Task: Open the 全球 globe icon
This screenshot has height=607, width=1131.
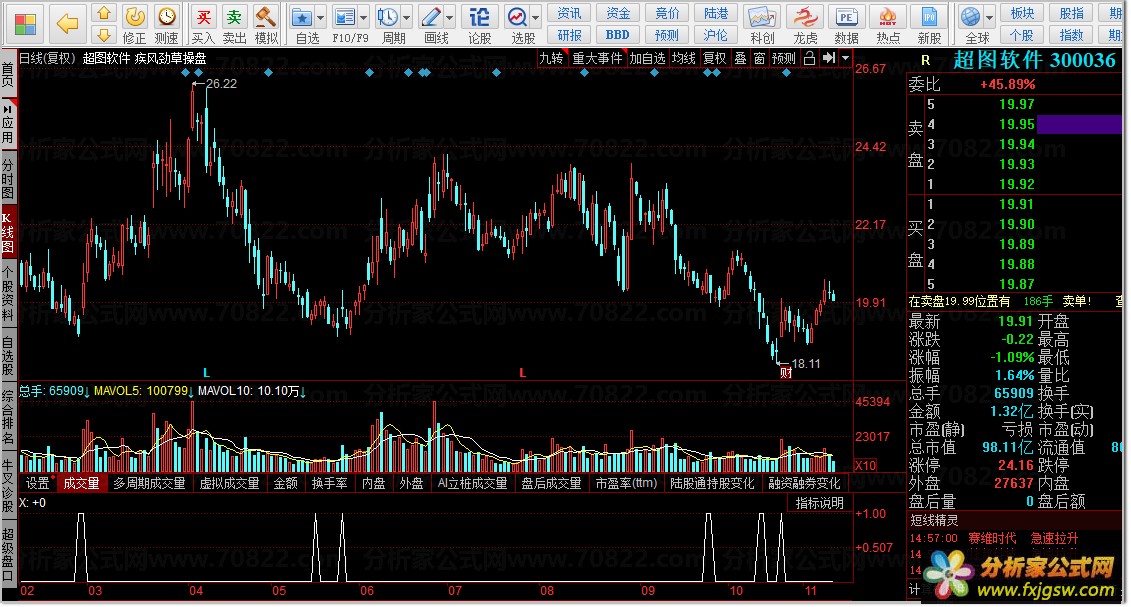Action: [971, 17]
